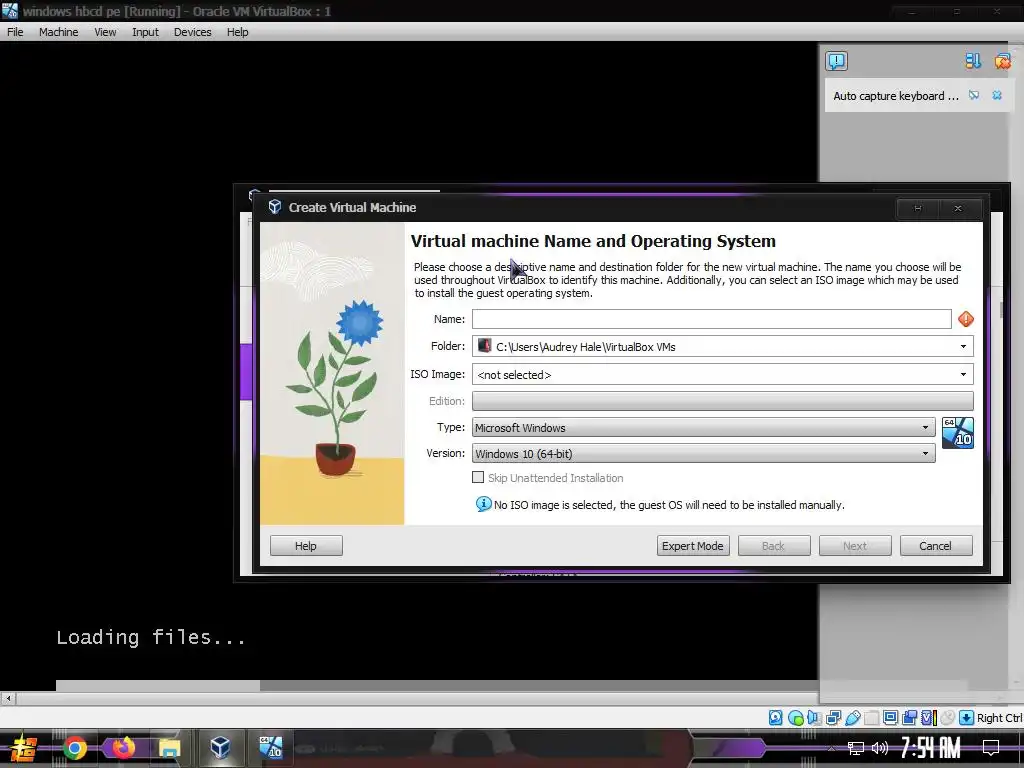The image size is (1024, 768).
Task: Open File Explorer from the taskbar
Action: (x=170, y=748)
